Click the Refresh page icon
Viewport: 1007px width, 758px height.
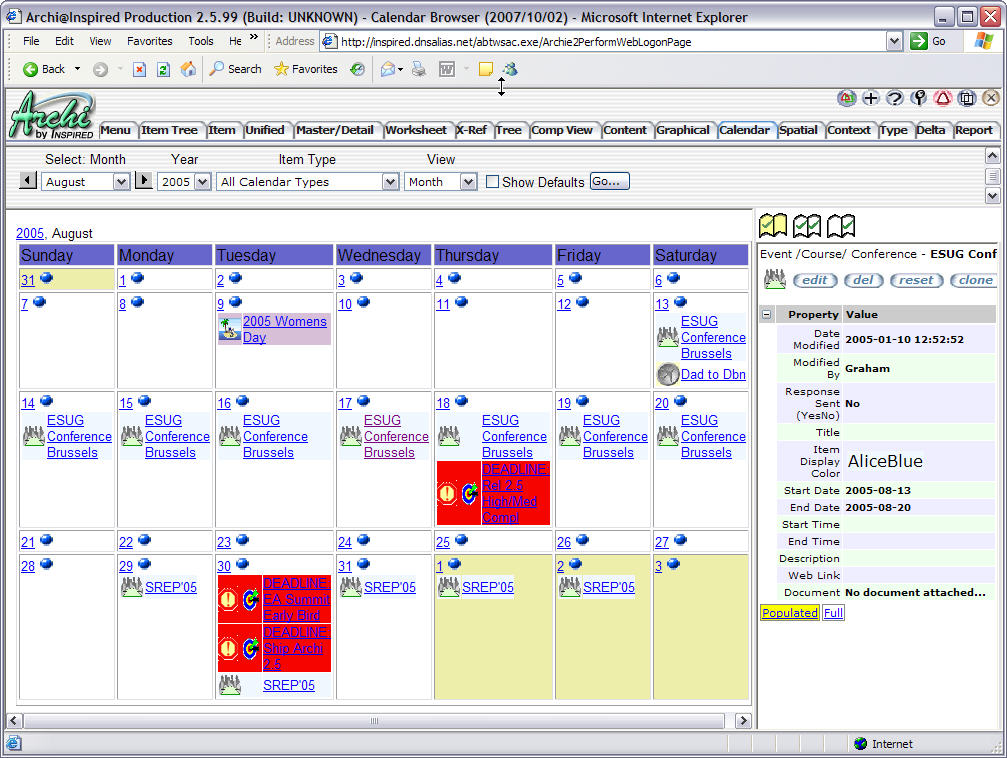pos(164,69)
